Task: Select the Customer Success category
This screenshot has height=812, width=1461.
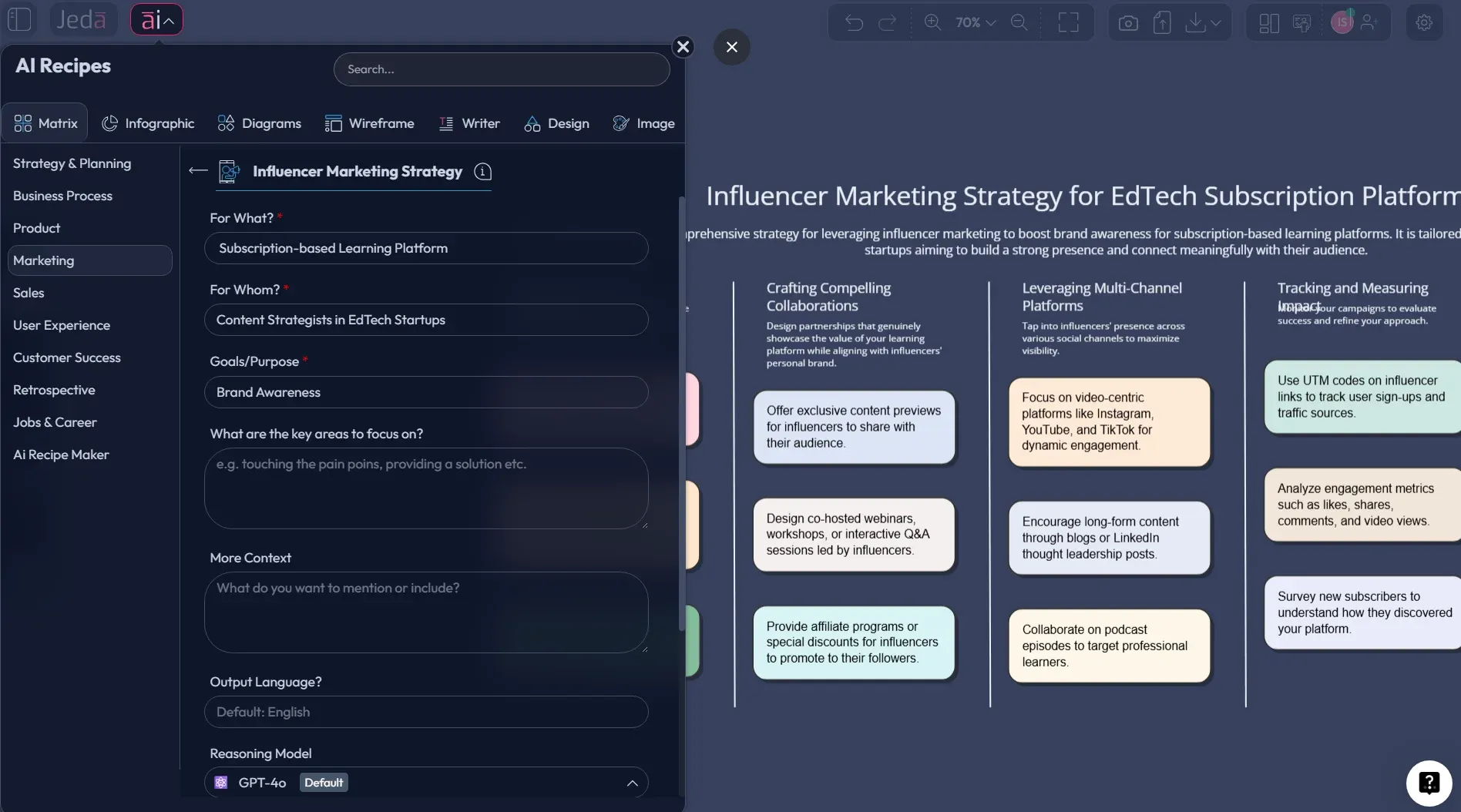Action: tap(67, 357)
